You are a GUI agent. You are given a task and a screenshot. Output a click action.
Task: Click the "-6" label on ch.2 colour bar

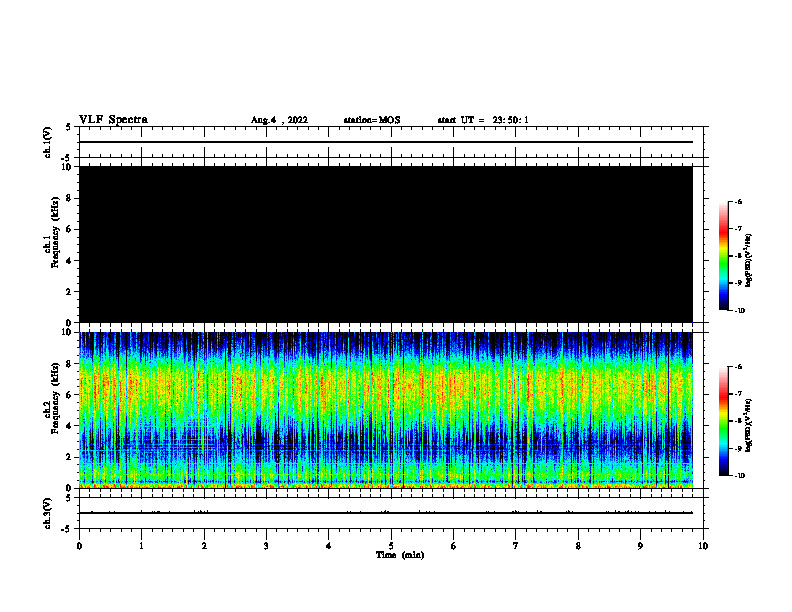(x=738, y=367)
